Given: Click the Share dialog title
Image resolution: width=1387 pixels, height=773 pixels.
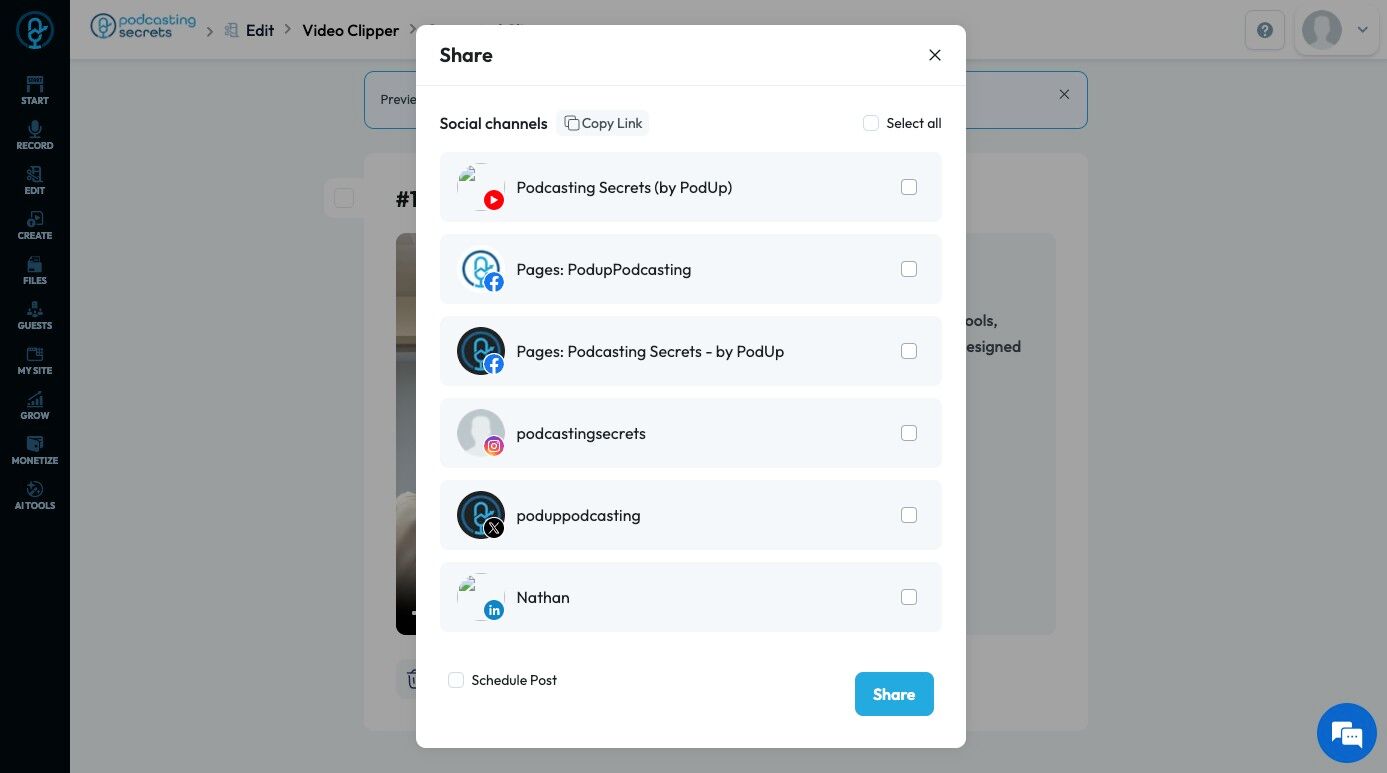Looking at the screenshot, I should [x=466, y=55].
